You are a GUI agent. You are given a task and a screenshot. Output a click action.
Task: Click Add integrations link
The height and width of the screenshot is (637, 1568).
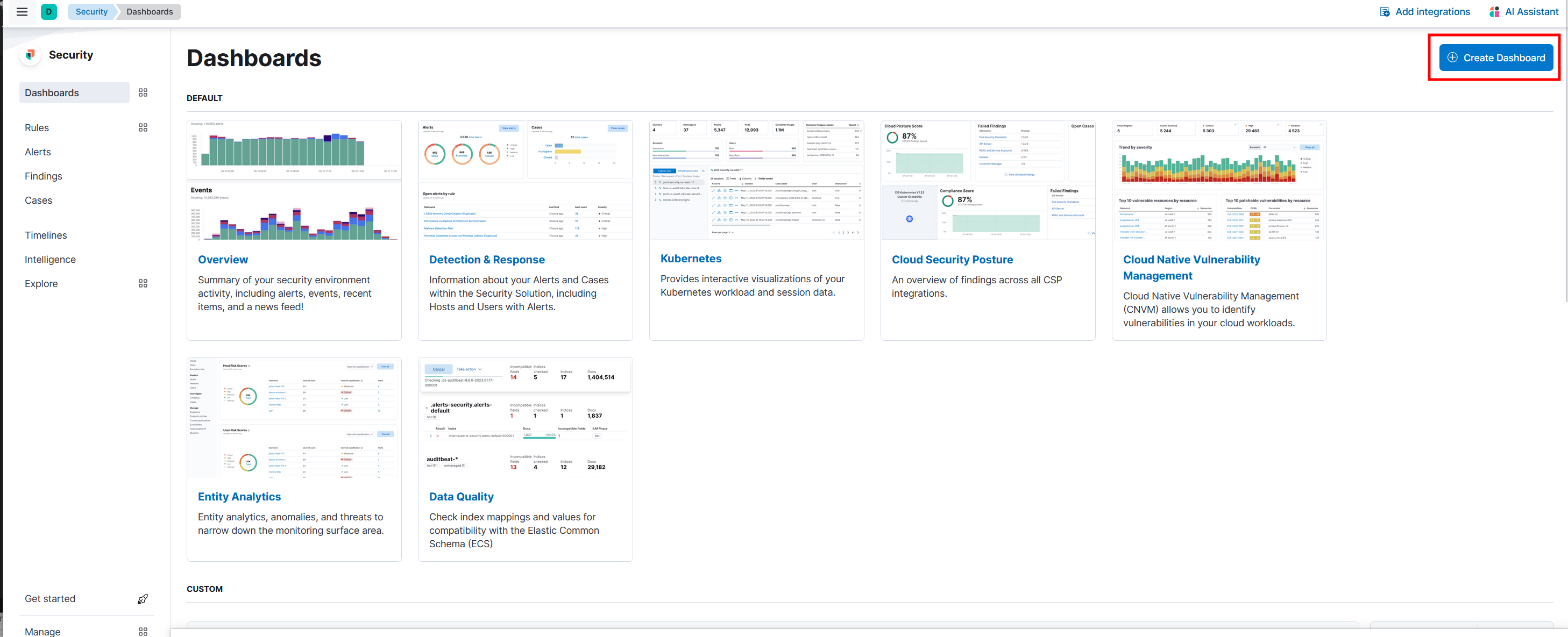[1432, 12]
